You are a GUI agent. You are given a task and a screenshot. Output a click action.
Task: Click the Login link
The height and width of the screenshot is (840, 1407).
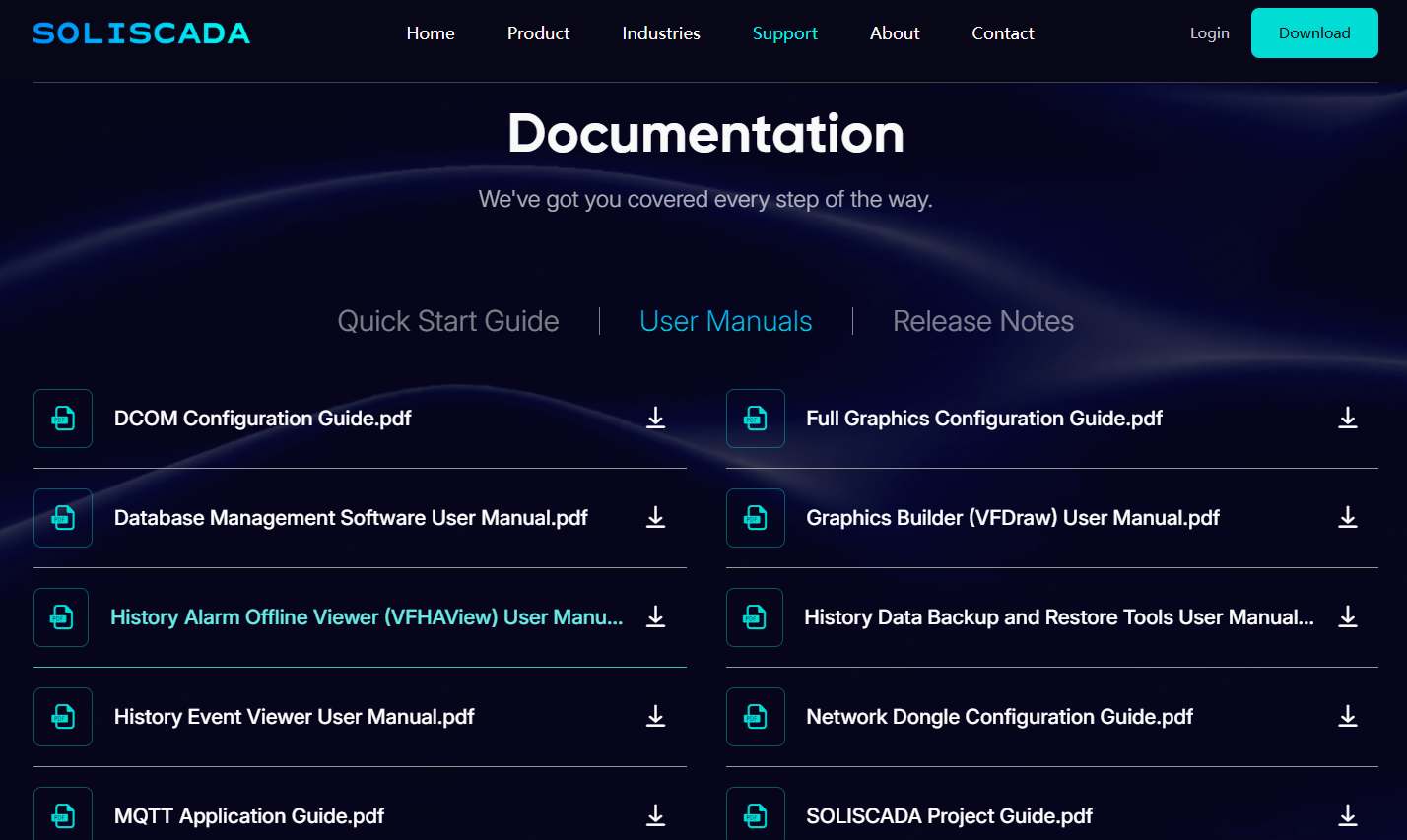(x=1209, y=33)
